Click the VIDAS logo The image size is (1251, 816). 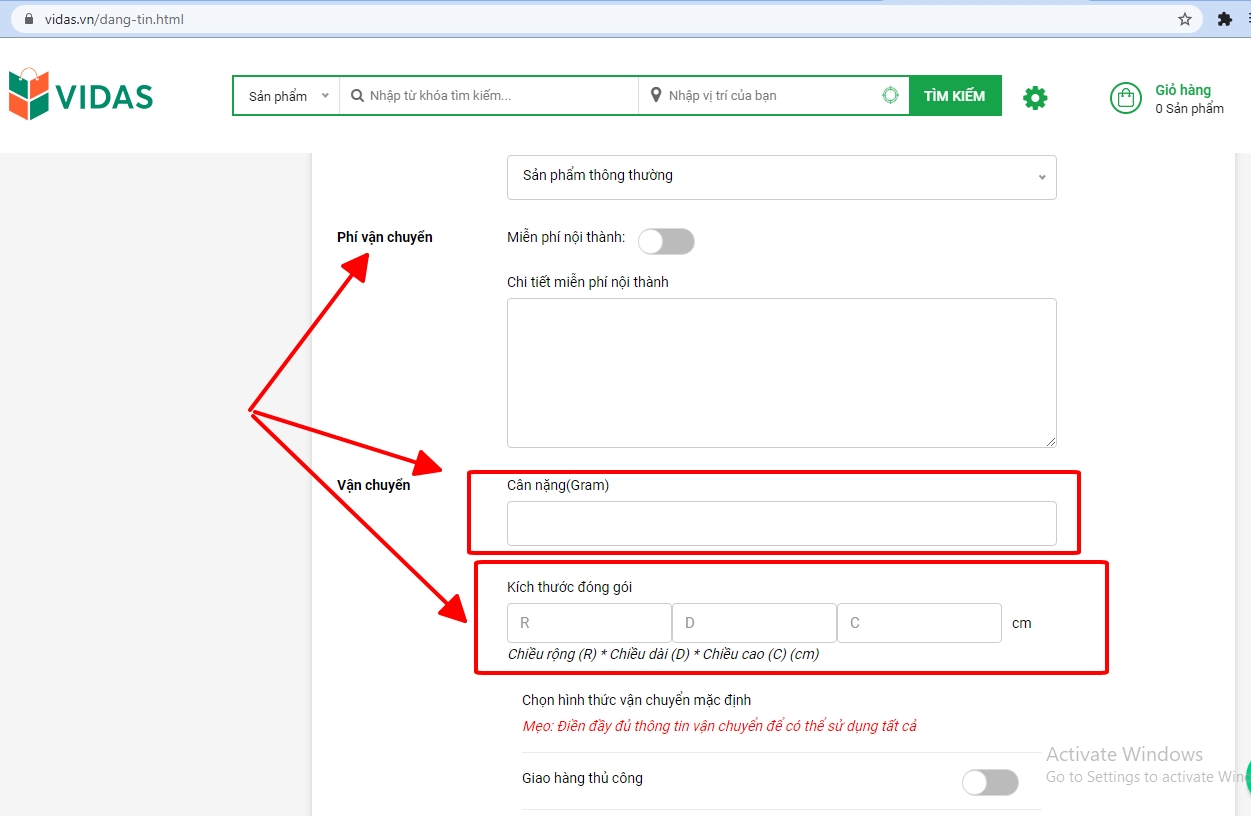[81, 96]
